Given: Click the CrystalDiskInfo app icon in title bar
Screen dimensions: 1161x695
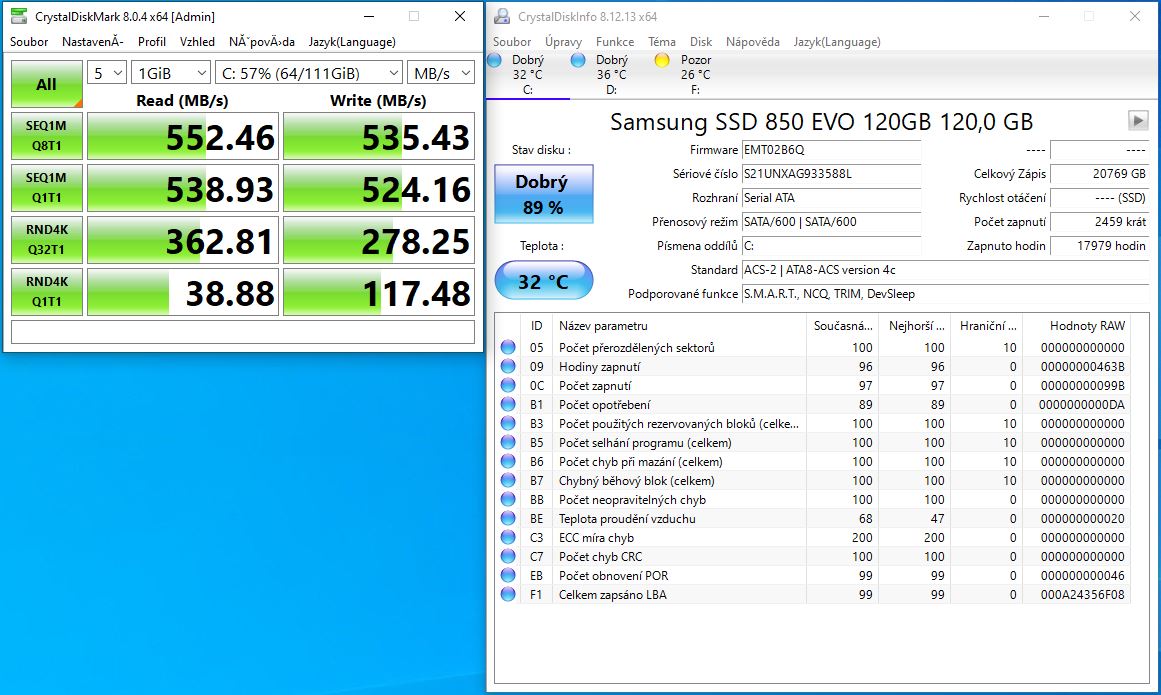Looking at the screenshot, I should [x=502, y=17].
